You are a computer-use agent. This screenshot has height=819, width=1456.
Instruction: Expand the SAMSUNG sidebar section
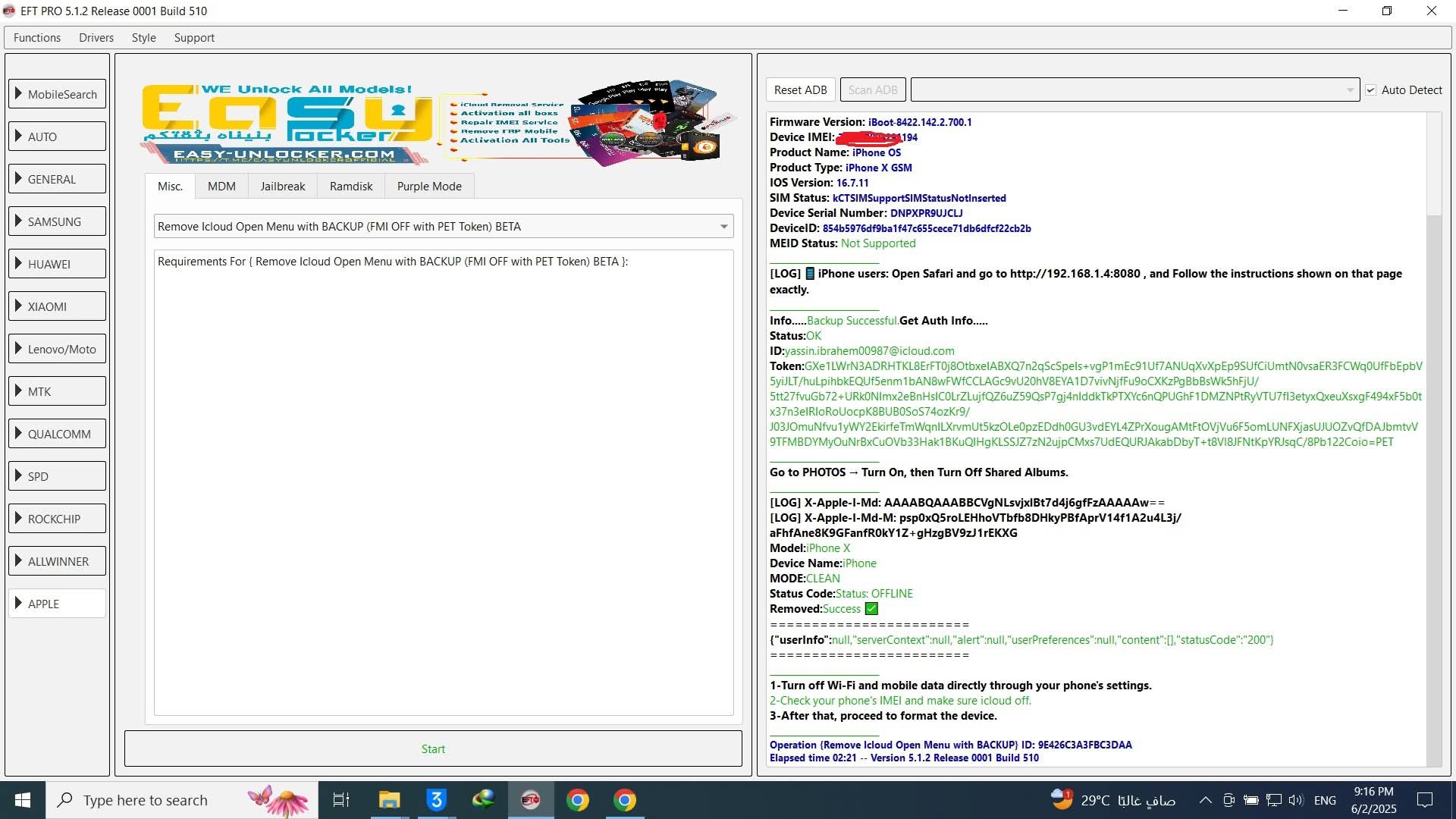click(x=58, y=221)
